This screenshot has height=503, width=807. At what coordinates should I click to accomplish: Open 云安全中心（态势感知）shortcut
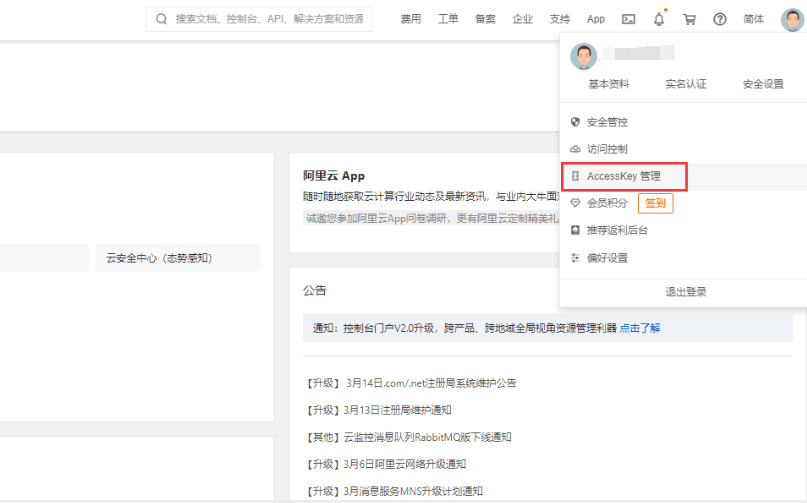(x=178, y=258)
